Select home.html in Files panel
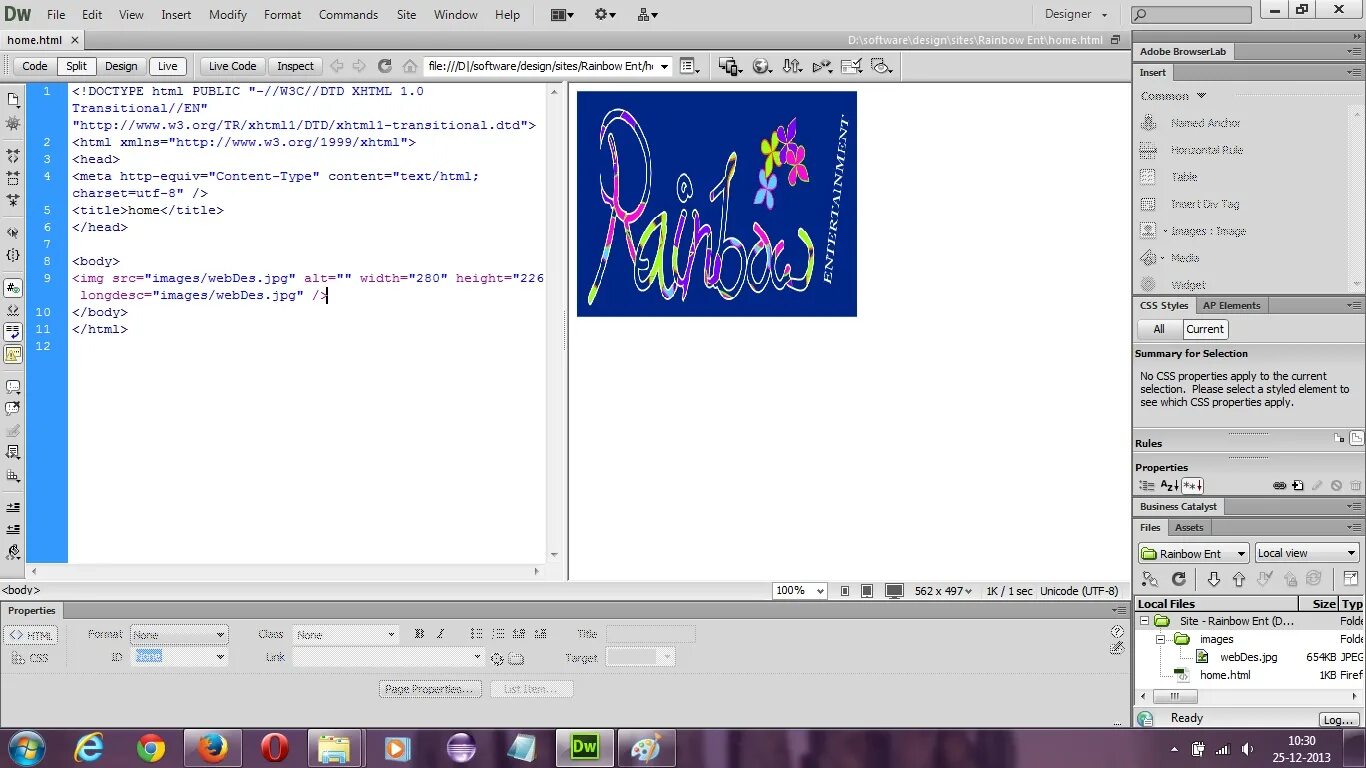 pyautogui.click(x=1225, y=675)
